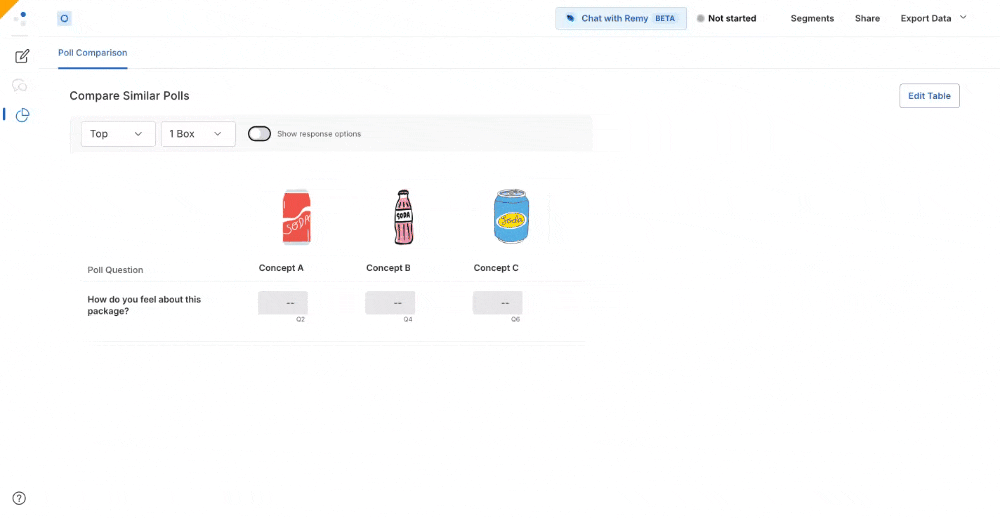Switch to the Poll Comparison tab
1000x518 pixels.
click(92, 53)
